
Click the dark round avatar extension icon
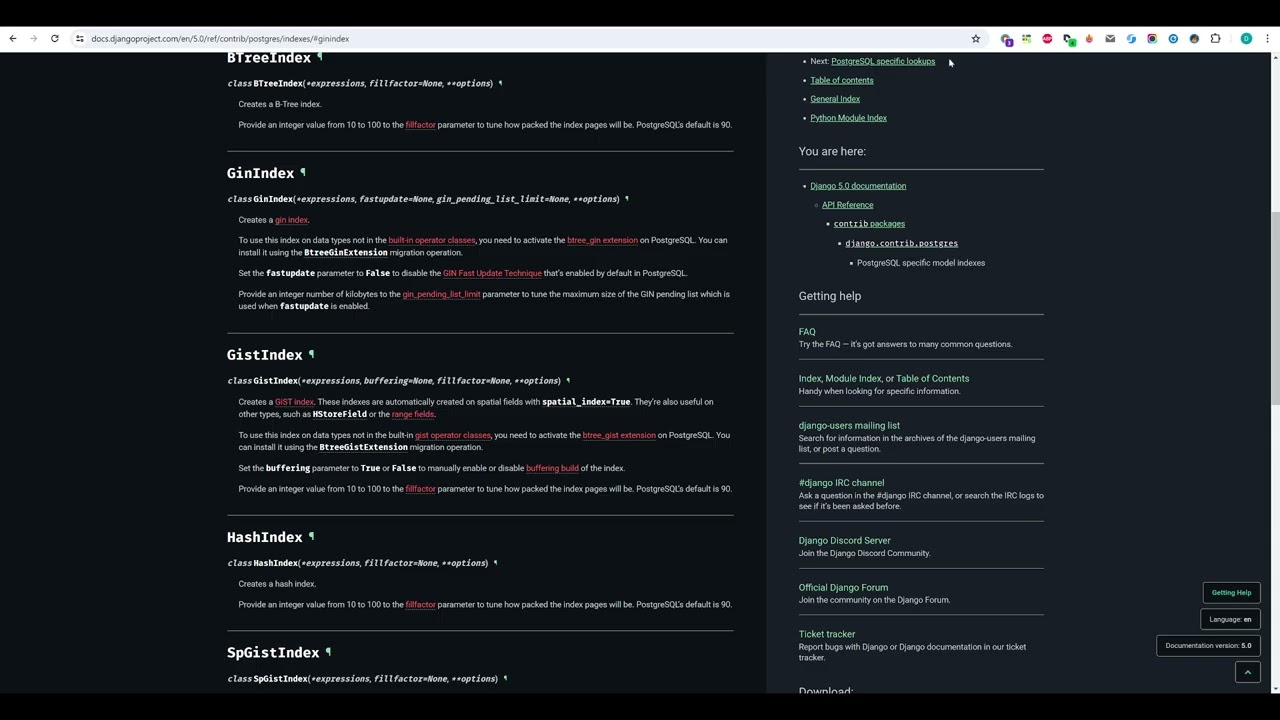pyautogui.click(x=1194, y=39)
